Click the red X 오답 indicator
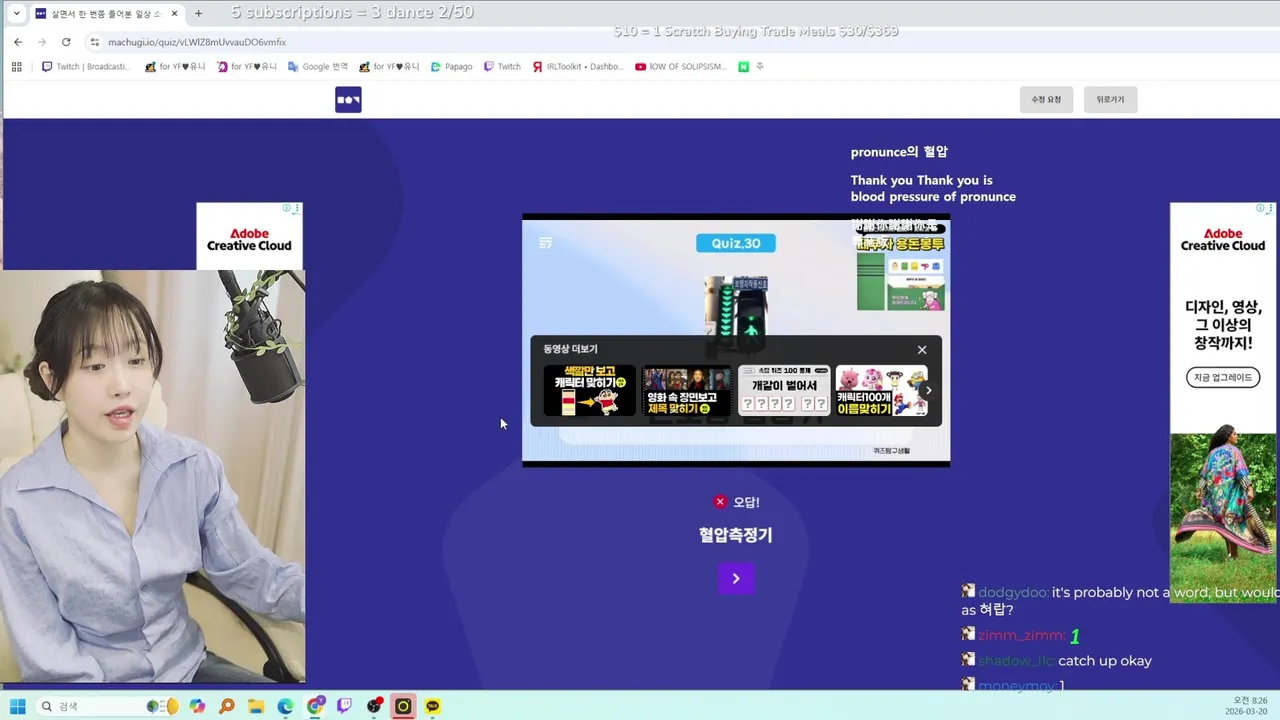 [720, 502]
